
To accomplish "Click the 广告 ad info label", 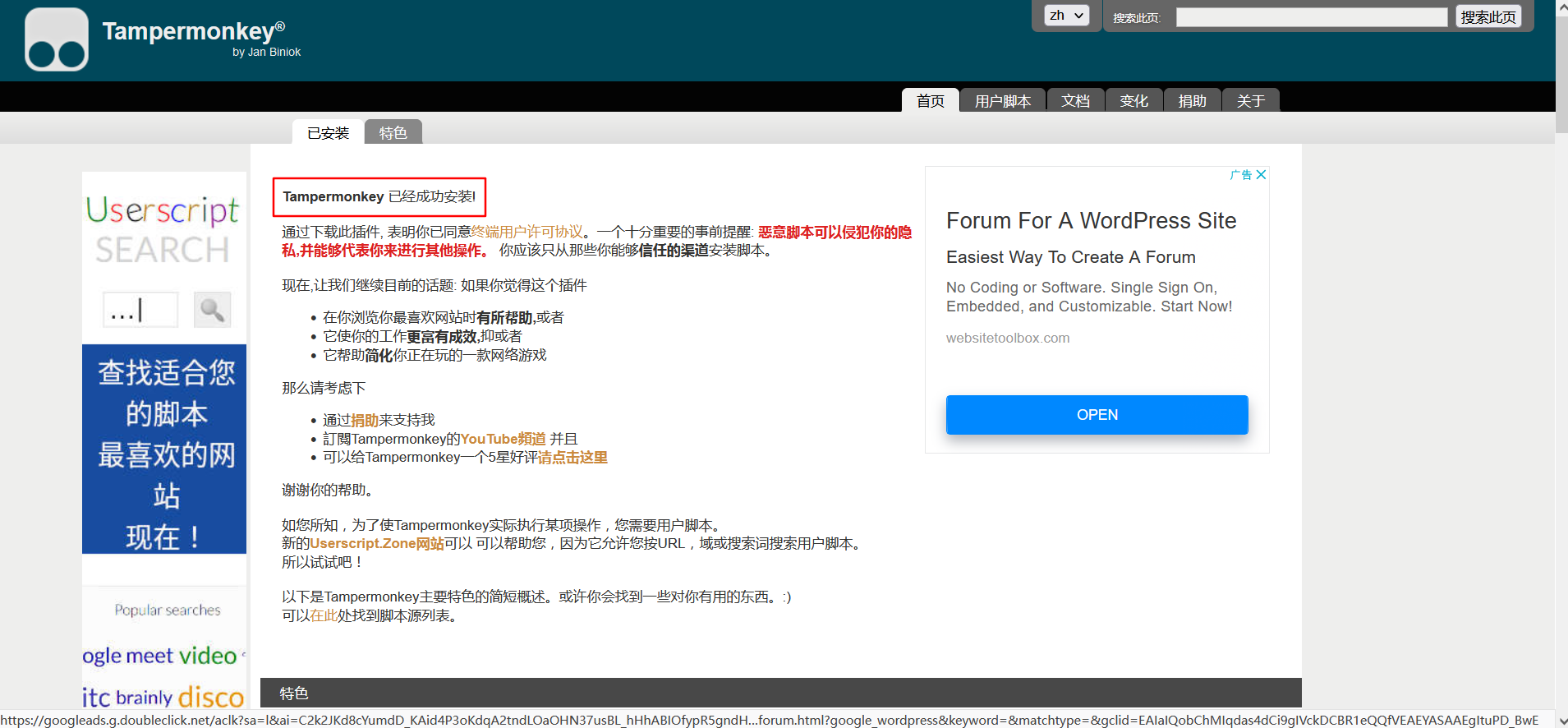I will (1240, 174).
